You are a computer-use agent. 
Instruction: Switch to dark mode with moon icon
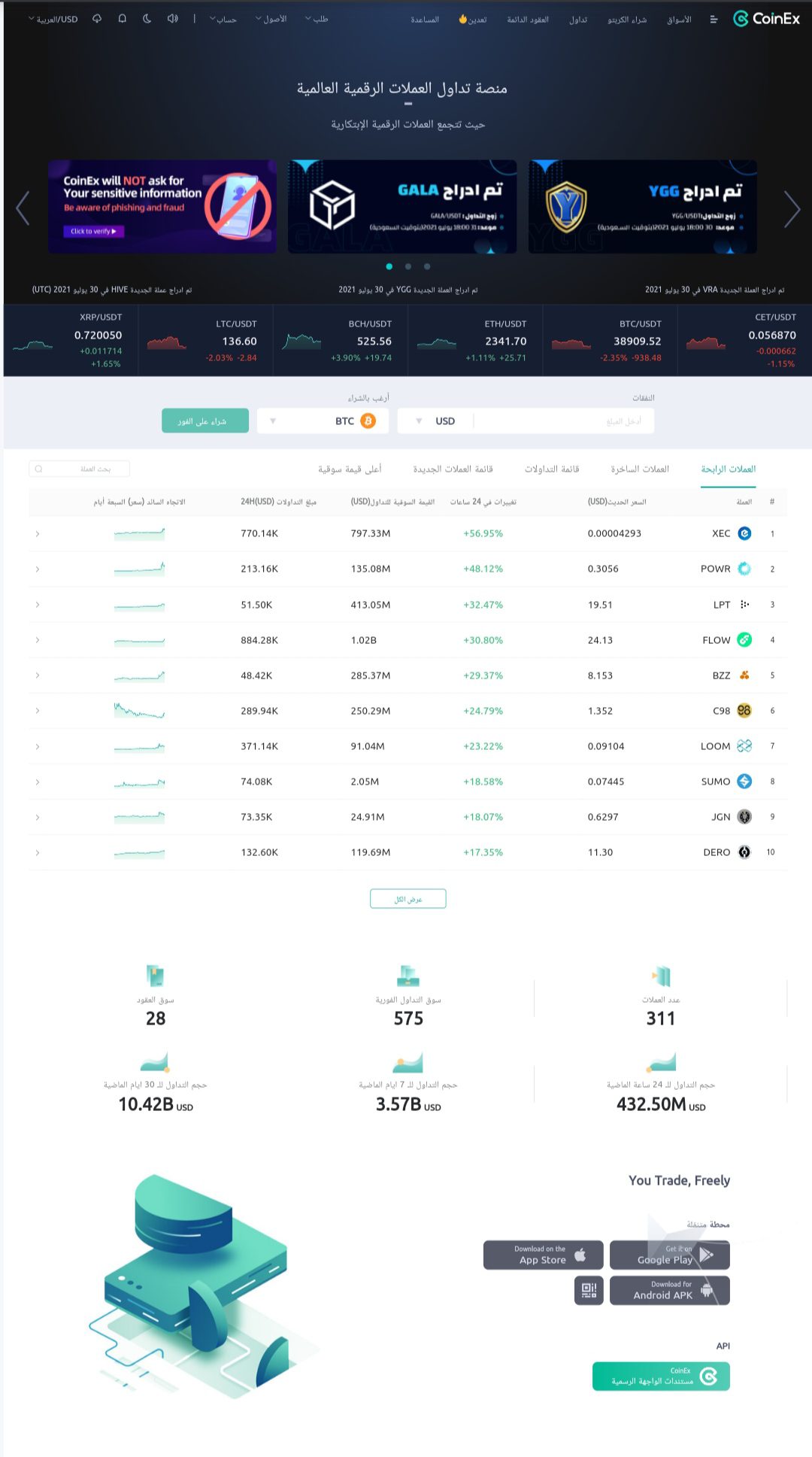(147, 19)
